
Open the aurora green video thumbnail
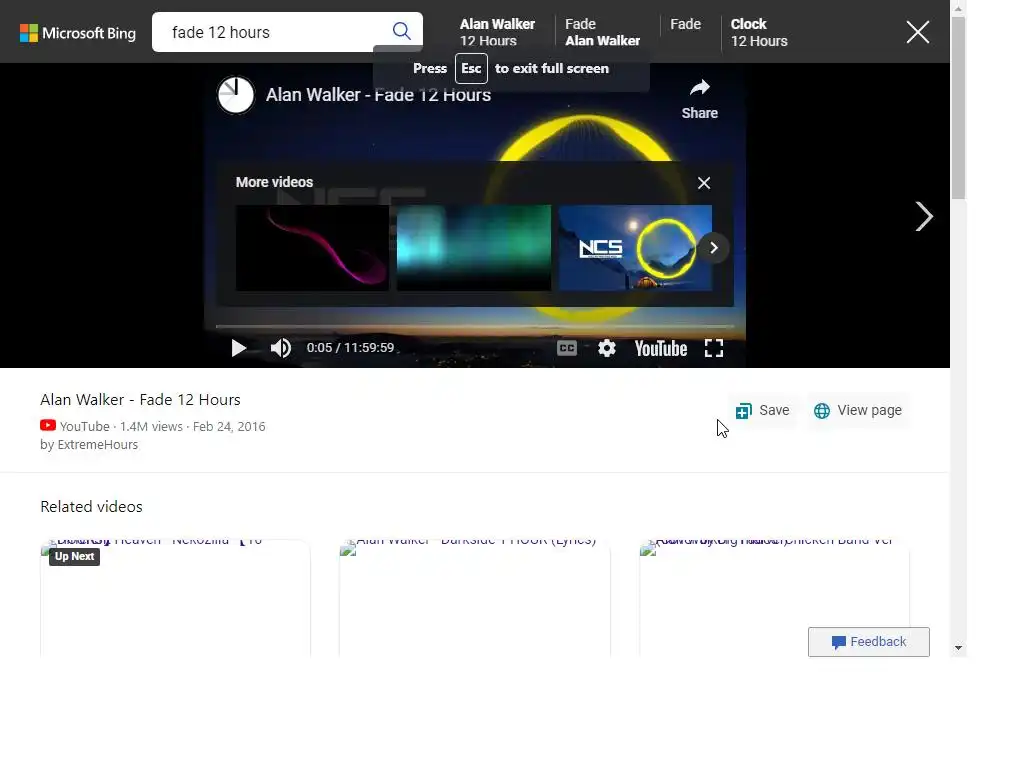click(x=474, y=248)
